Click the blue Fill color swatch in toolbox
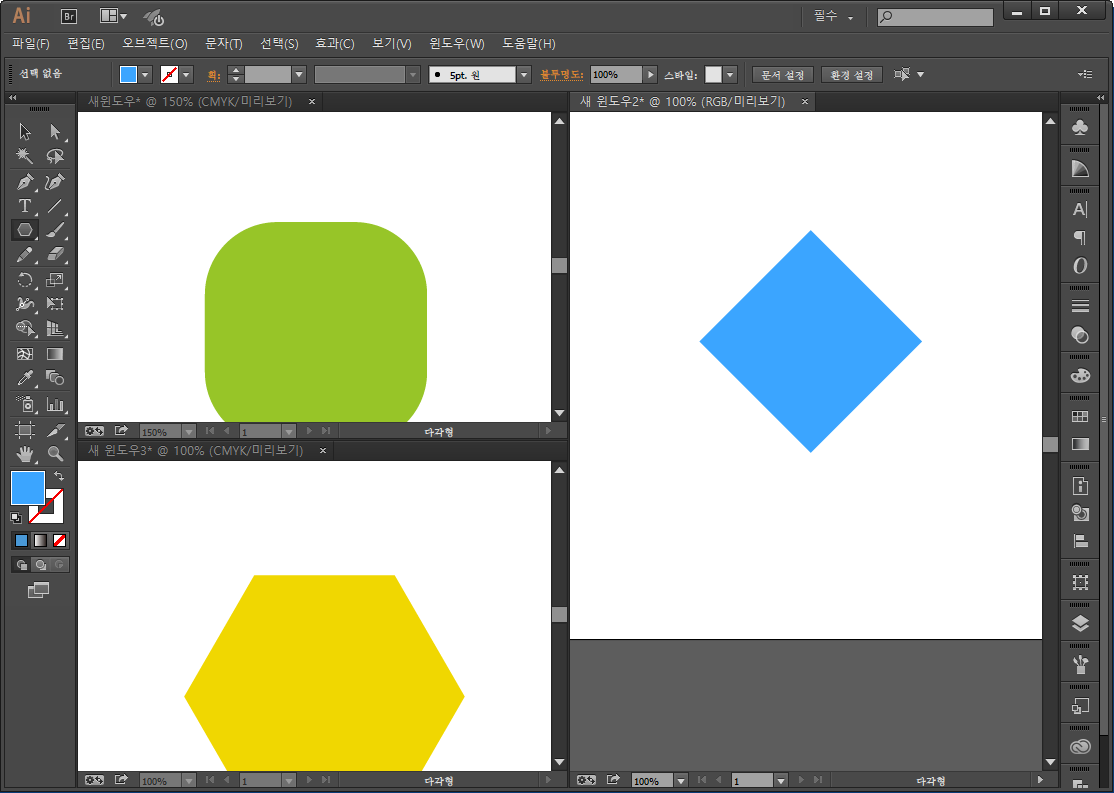The image size is (1114, 793). click(27, 488)
